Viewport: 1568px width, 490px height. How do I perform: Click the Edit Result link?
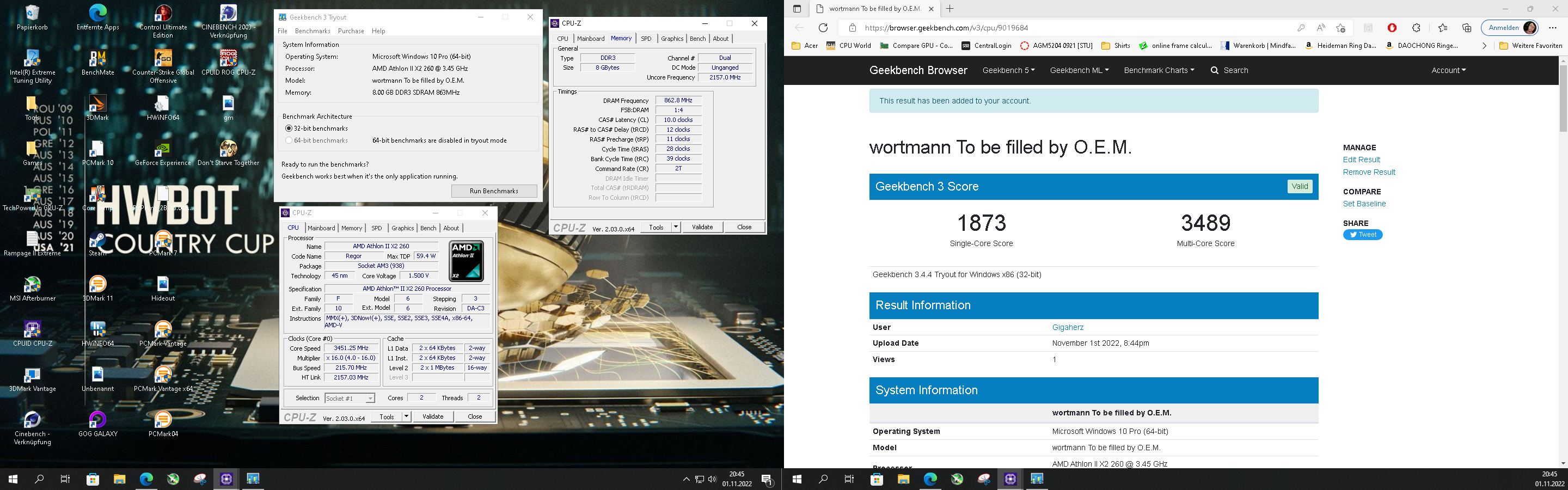point(1361,160)
